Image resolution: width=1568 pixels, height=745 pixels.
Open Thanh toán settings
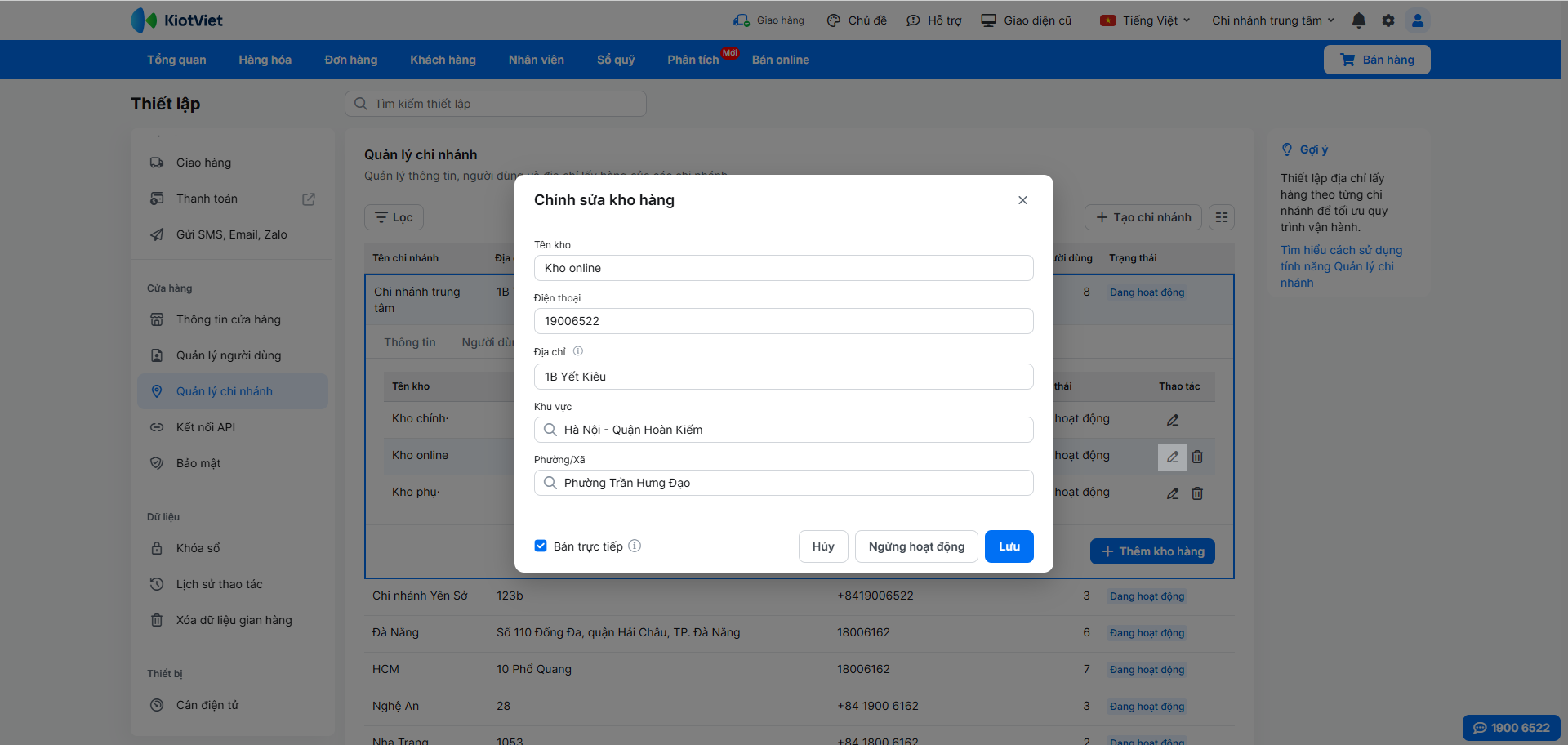(x=233, y=199)
